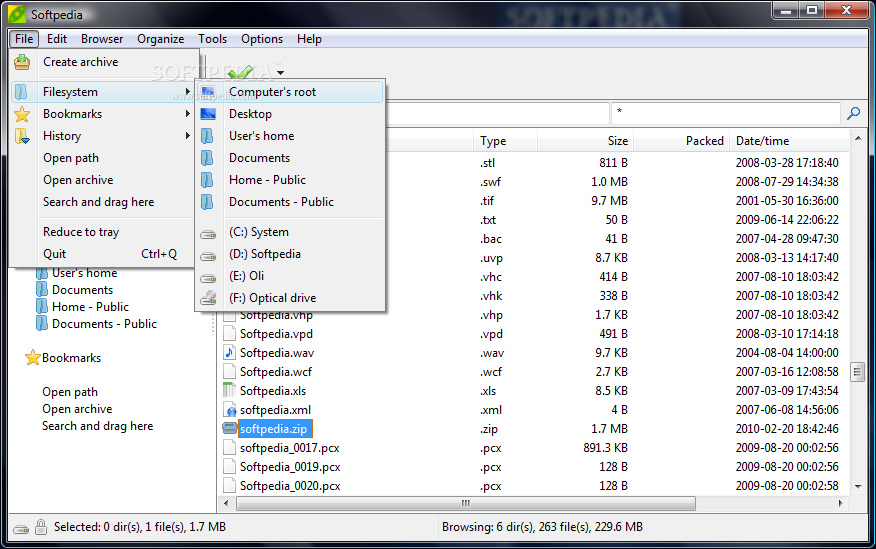Sort by the Packed column header
This screenshot has width=876, height=549.
[x=681, y=141]
